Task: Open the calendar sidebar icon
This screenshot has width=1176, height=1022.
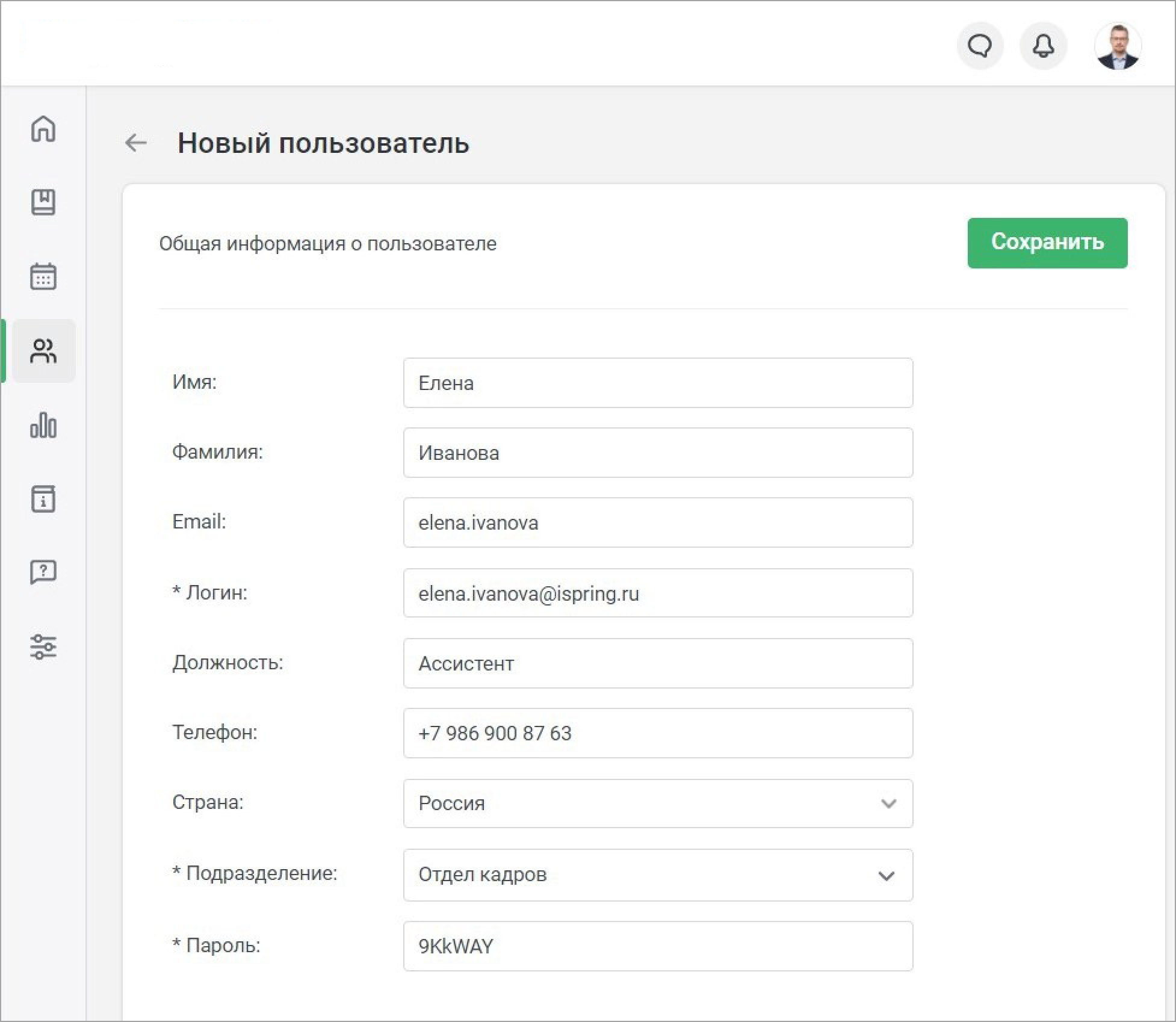Action: pos(43,276)
